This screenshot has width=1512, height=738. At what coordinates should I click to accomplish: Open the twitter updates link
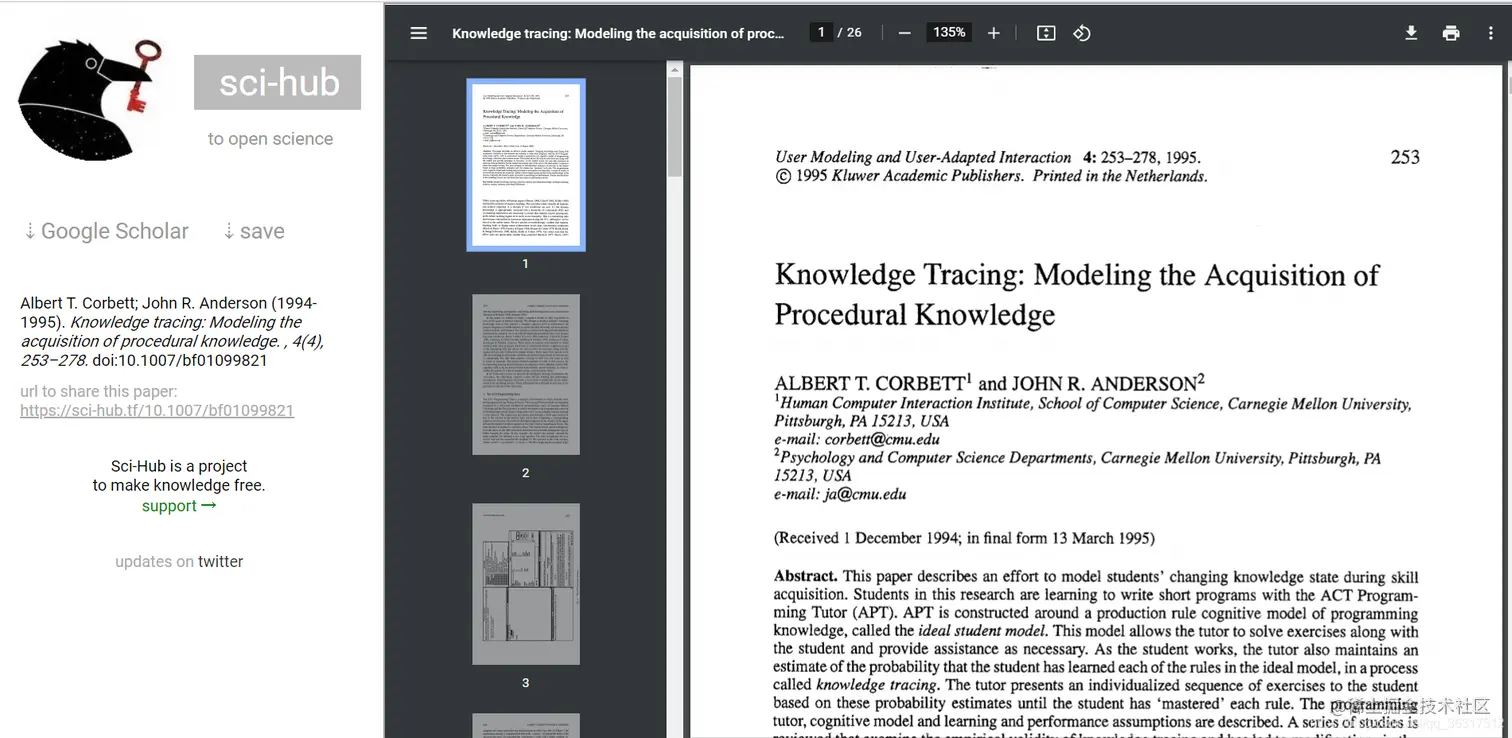(220, 561)
